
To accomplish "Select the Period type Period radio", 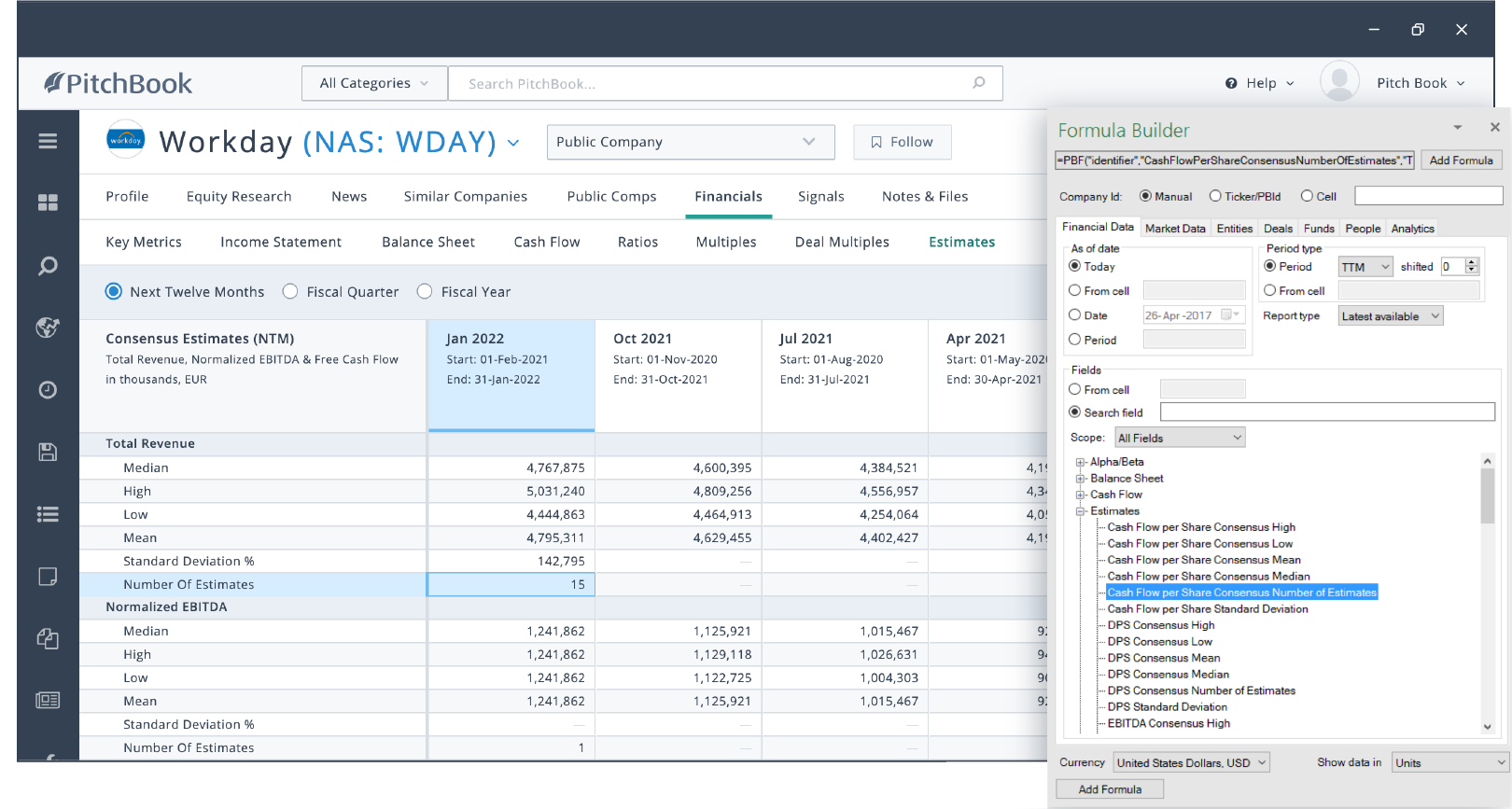I will [x=1270, y=266].
